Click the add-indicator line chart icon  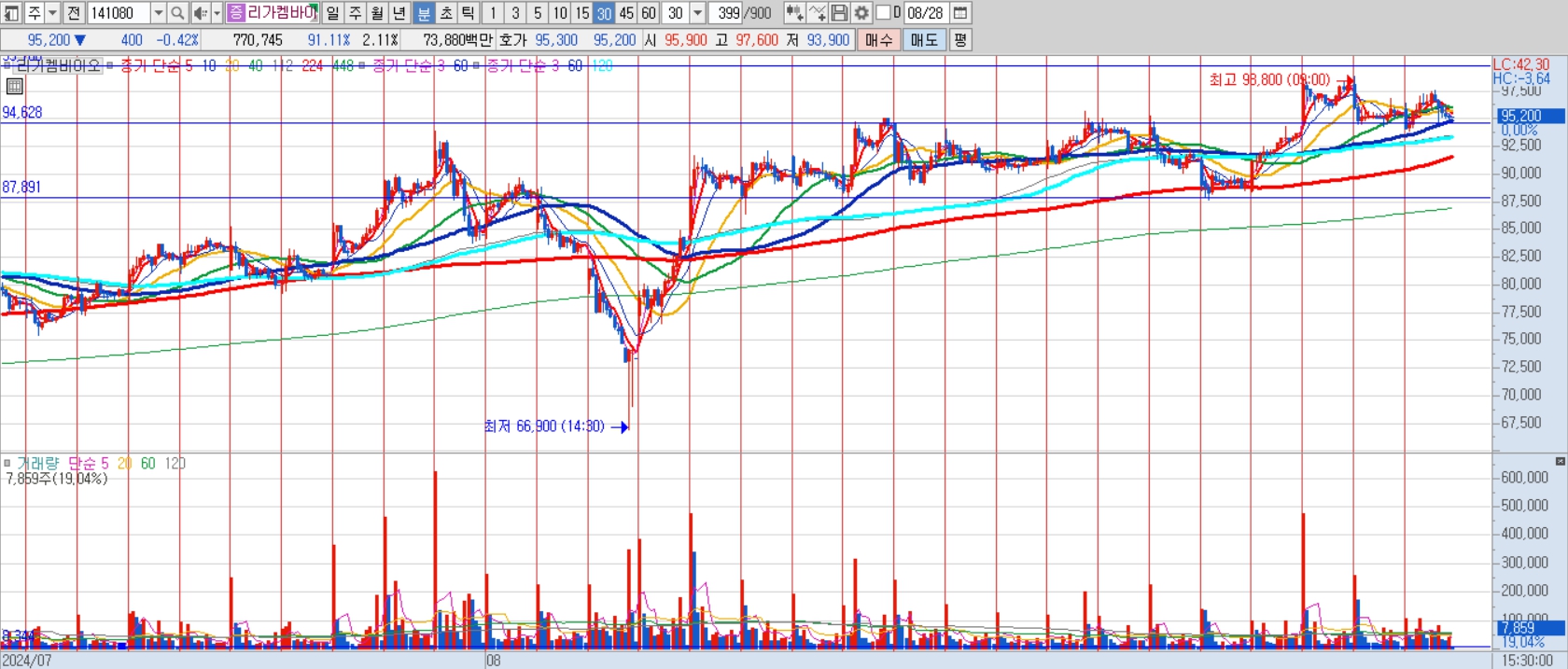point(817,13)
